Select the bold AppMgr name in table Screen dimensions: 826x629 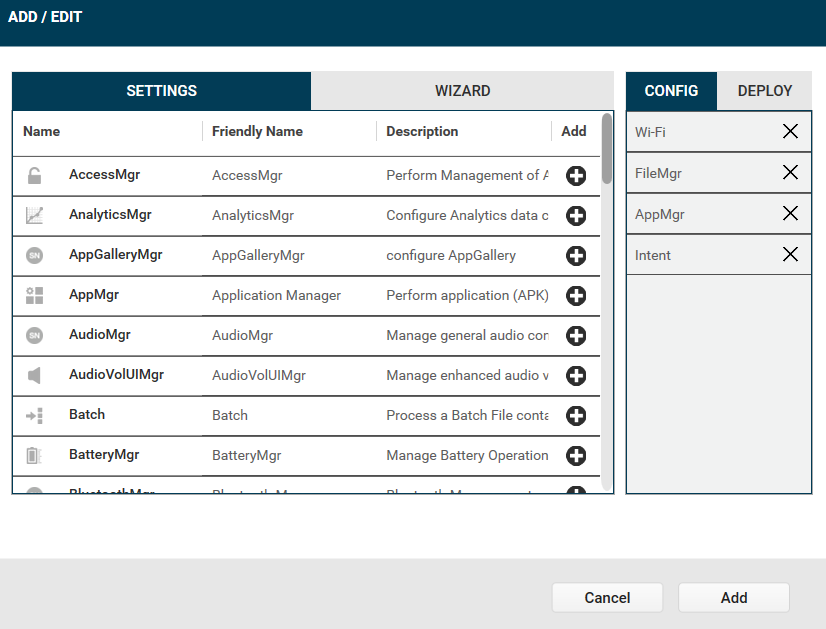pyautogui.click(x=94, y=294)
